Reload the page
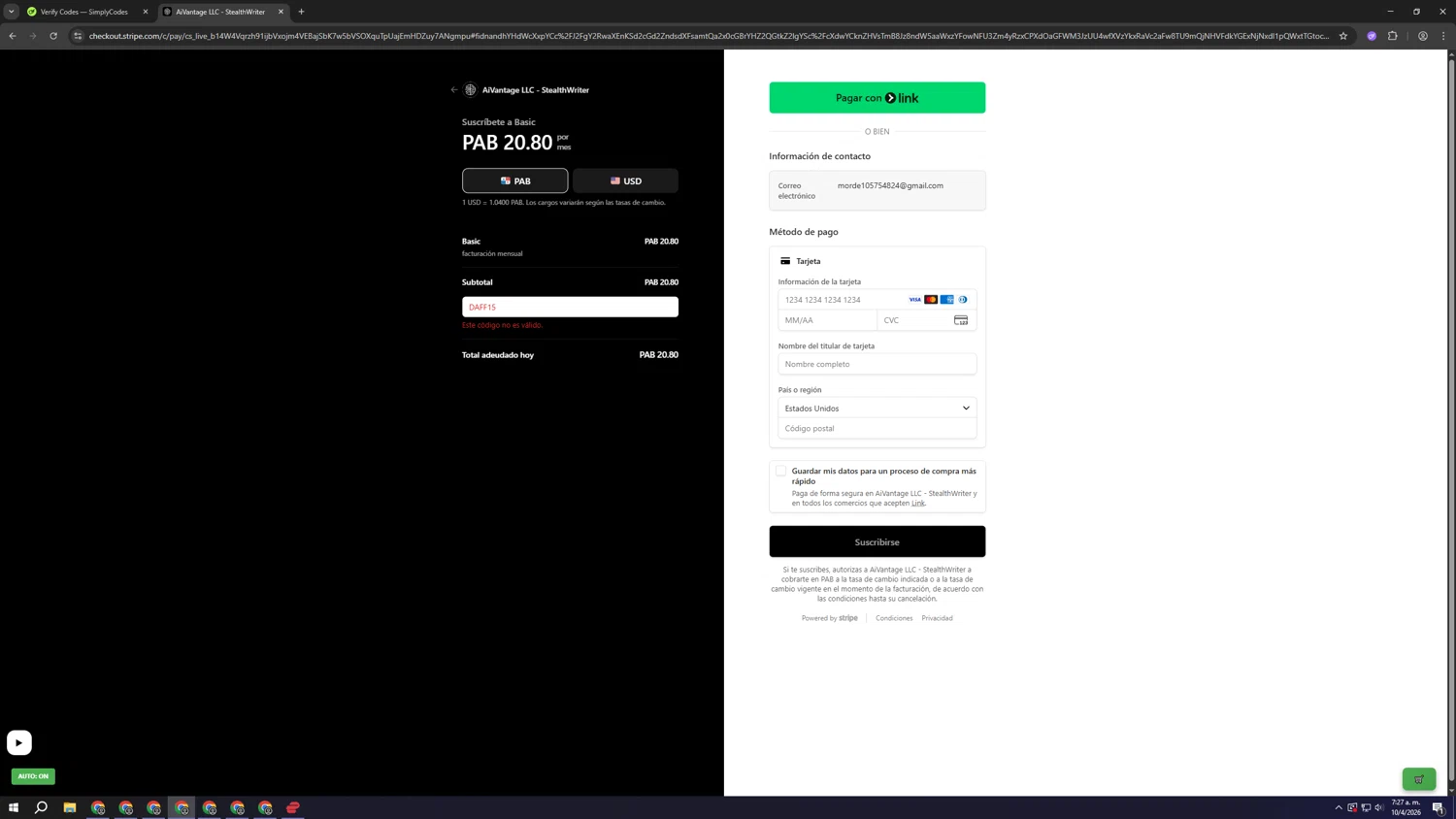The width and height of the screenshot is (1456, 819). click(53, 36)
